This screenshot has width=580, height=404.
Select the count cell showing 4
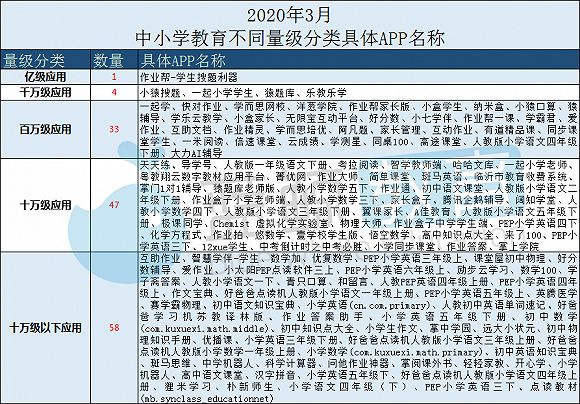[114, 92]
